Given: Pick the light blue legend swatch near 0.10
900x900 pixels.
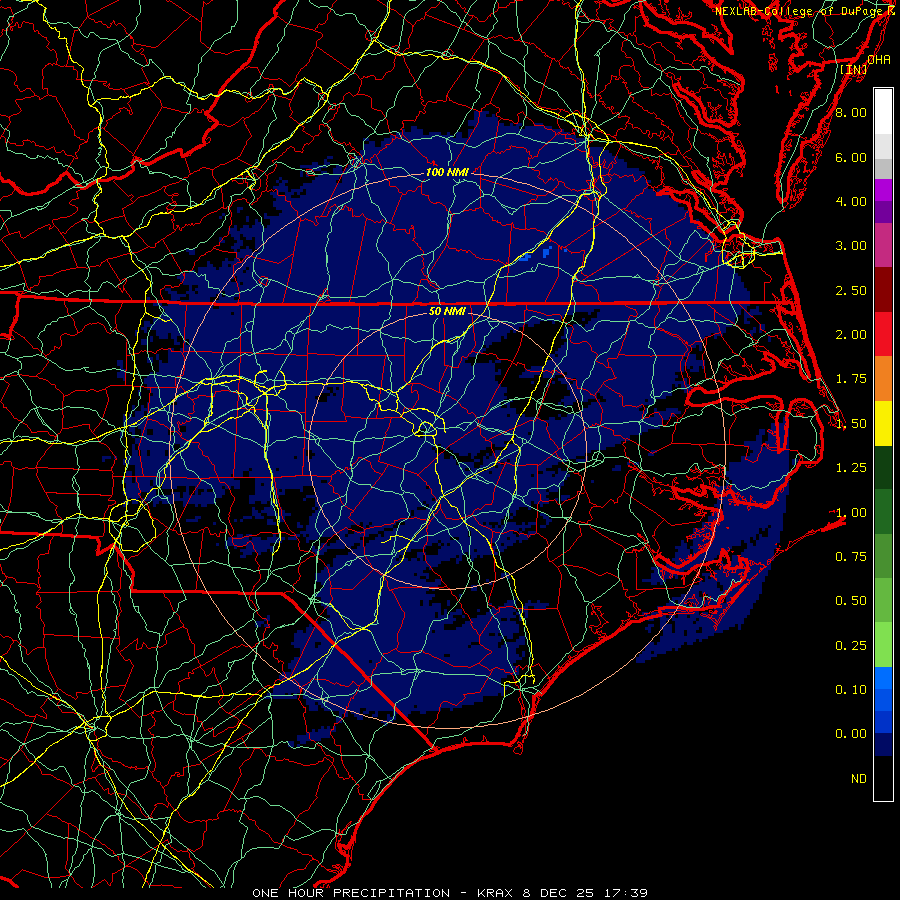Looking at the screenshot, I should (883, 678).
